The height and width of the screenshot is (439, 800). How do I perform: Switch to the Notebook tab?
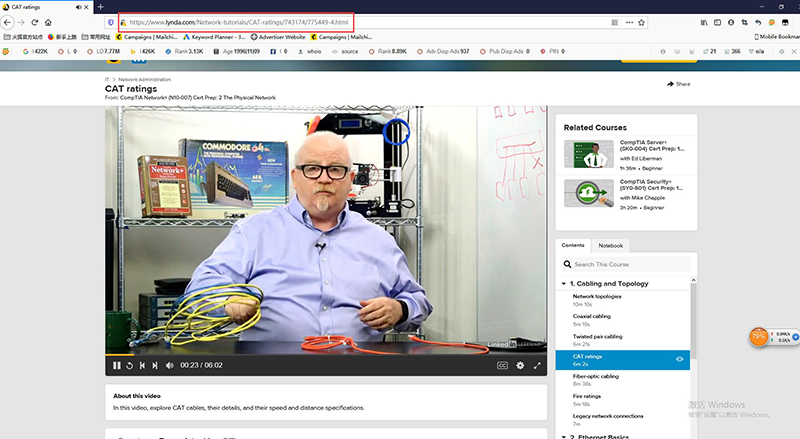tap(610, 246)
